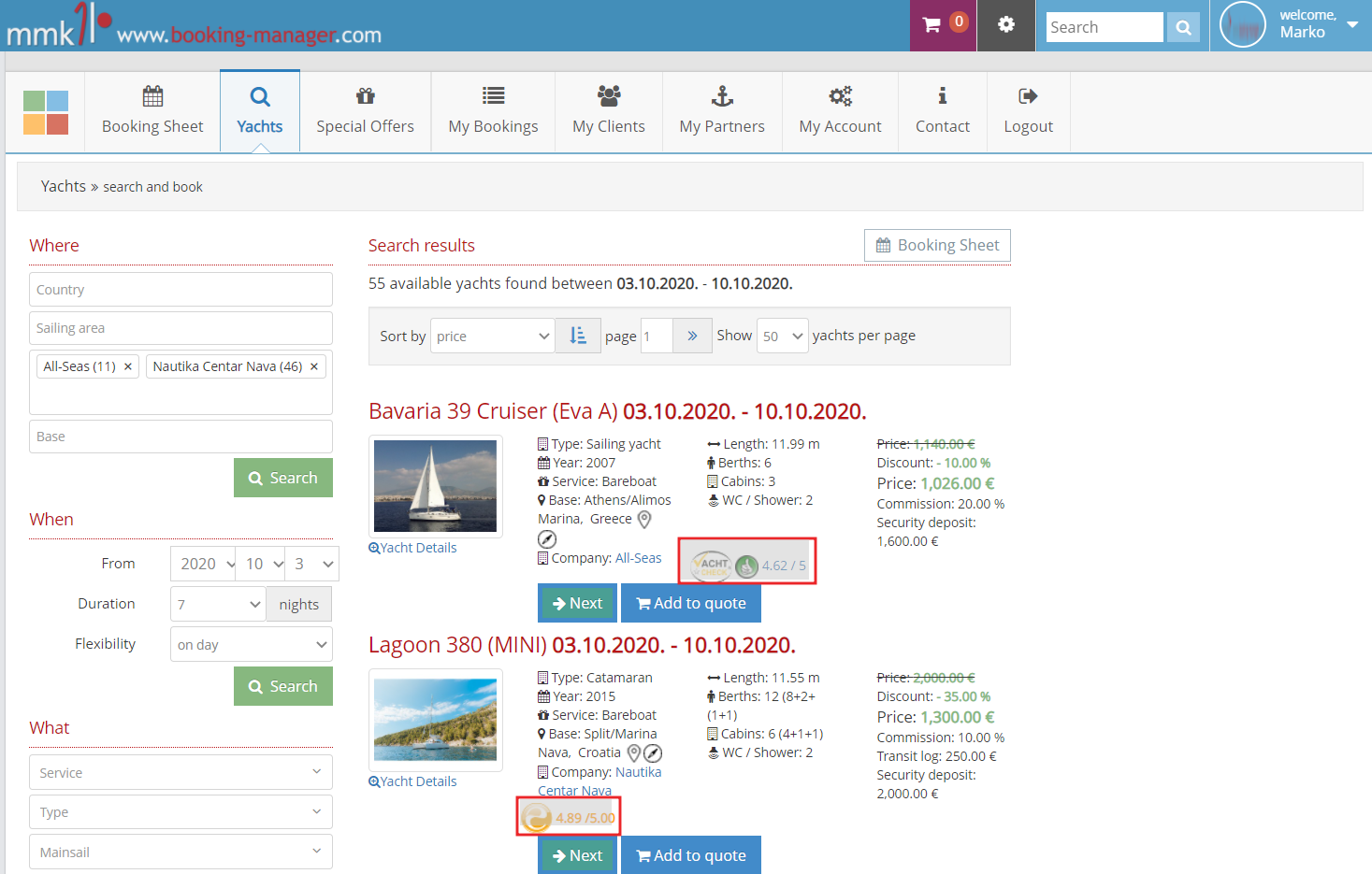
Task: Expand the Mainsail dropdown
Action: (x=181, y=852)
